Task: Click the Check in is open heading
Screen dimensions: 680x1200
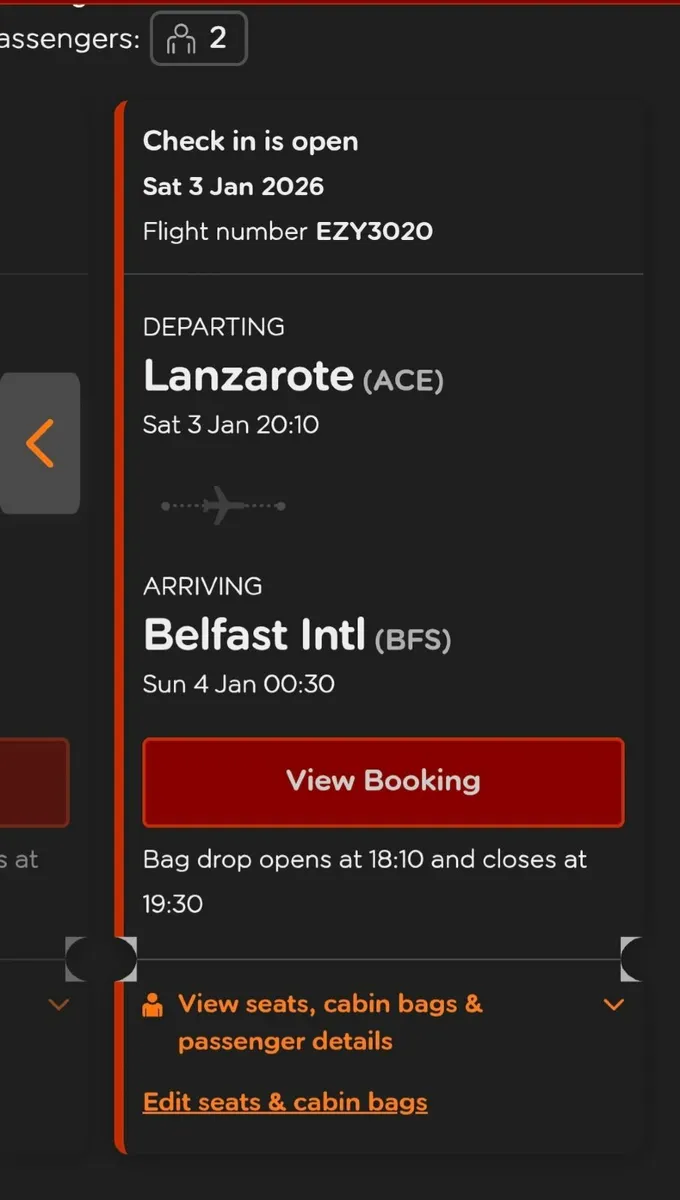Action: click(250, 141)
